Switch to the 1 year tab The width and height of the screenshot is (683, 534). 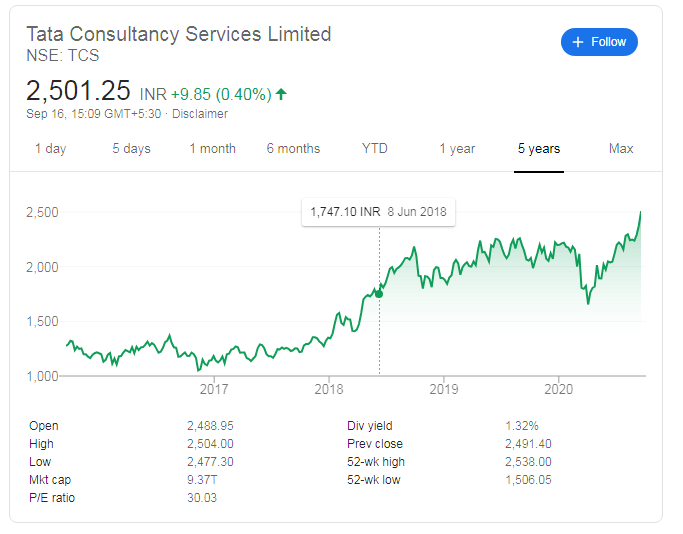(457, 149)
